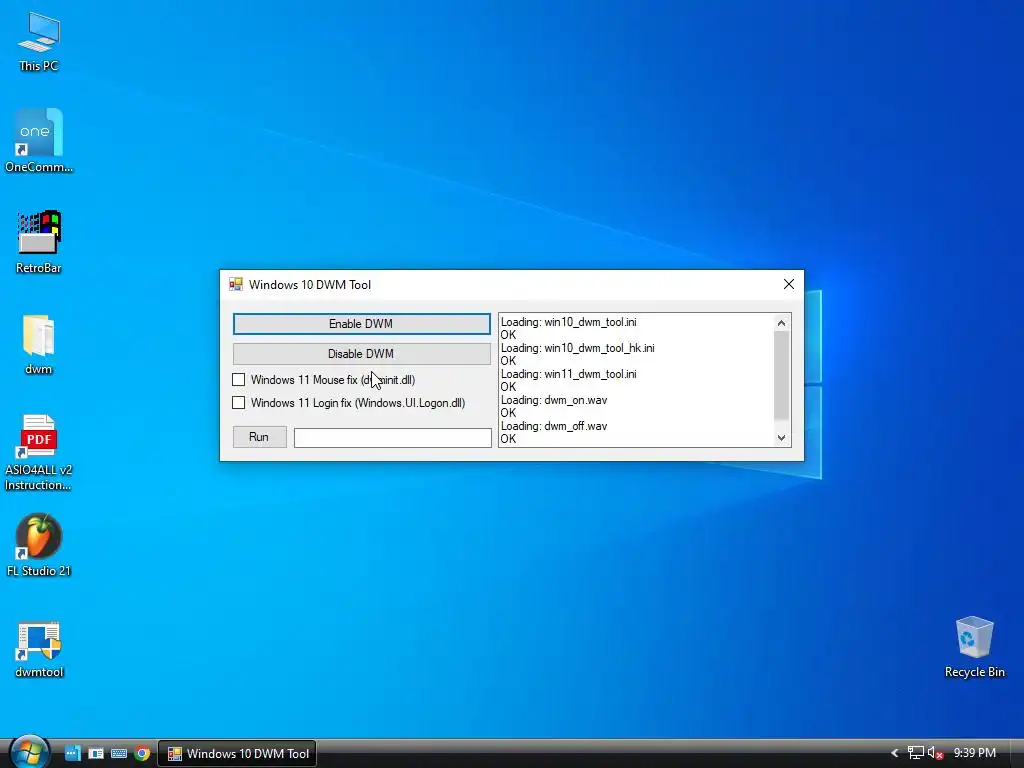Click the show desktop strip beside the clock
Image resolution: width=1024 pixels, height=768 pixels.
pyautogui.click(x=1017, y=753)
